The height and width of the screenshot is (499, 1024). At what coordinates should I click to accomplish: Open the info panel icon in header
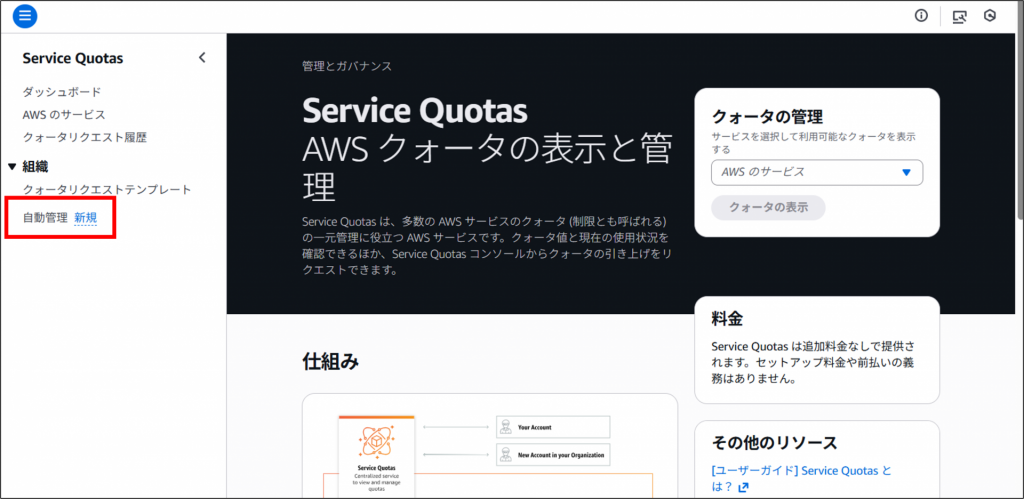[921, 16]
